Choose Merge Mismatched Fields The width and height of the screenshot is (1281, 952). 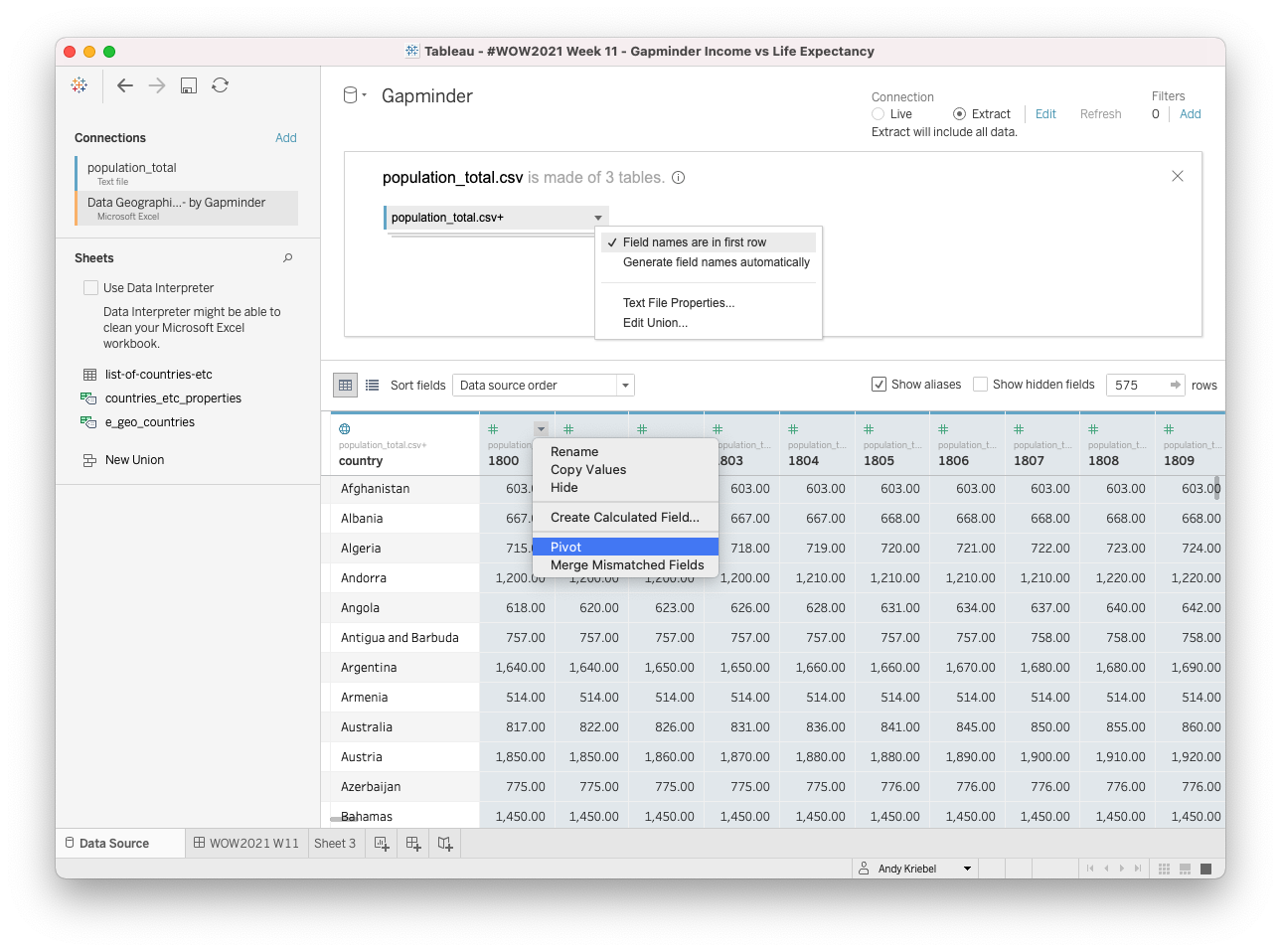pyautogui.click(x=627, y=565)
